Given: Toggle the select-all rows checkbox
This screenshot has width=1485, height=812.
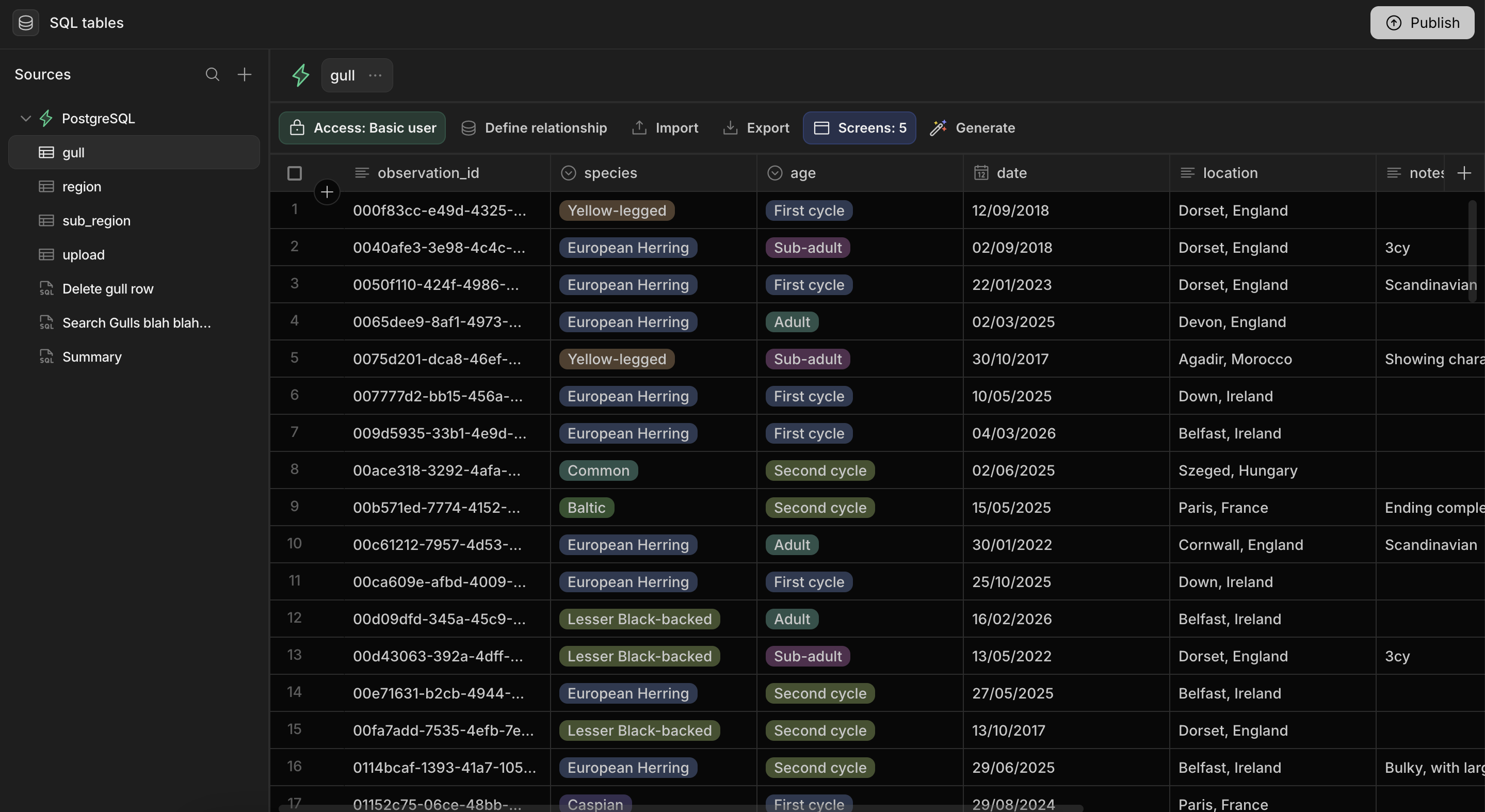Looking at the screenshot, I should click(295, 173).
